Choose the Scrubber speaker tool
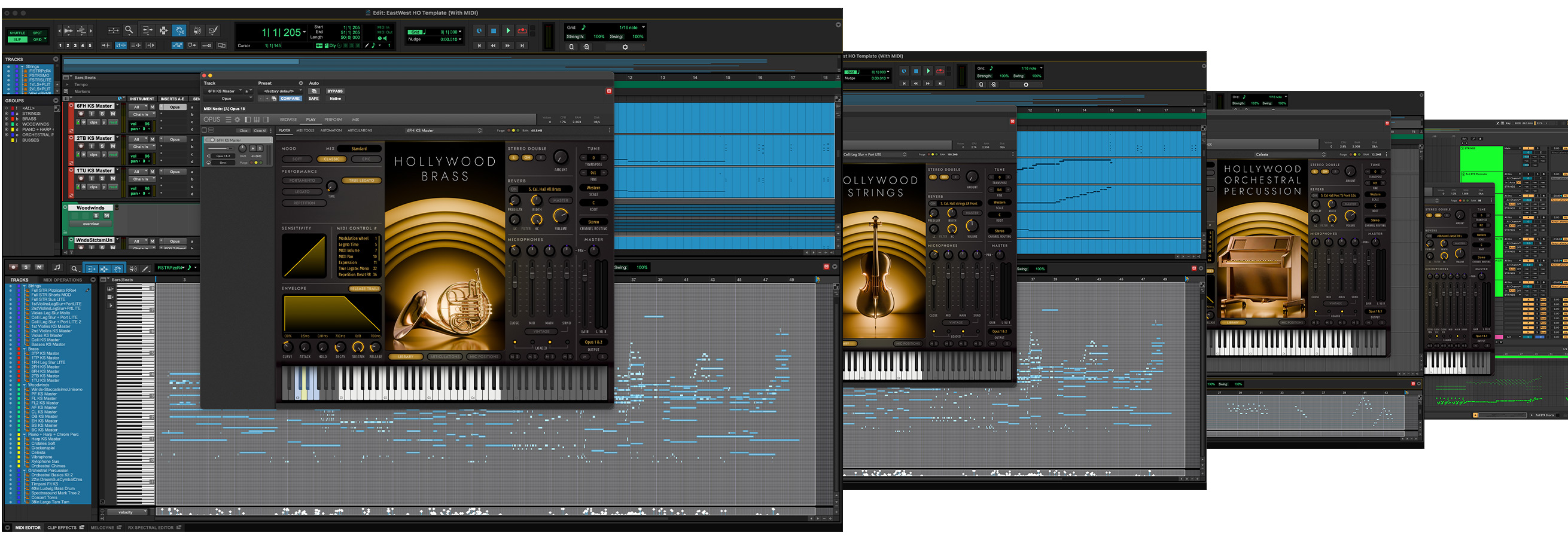The image size is (1568, 538). coord(197,30)
